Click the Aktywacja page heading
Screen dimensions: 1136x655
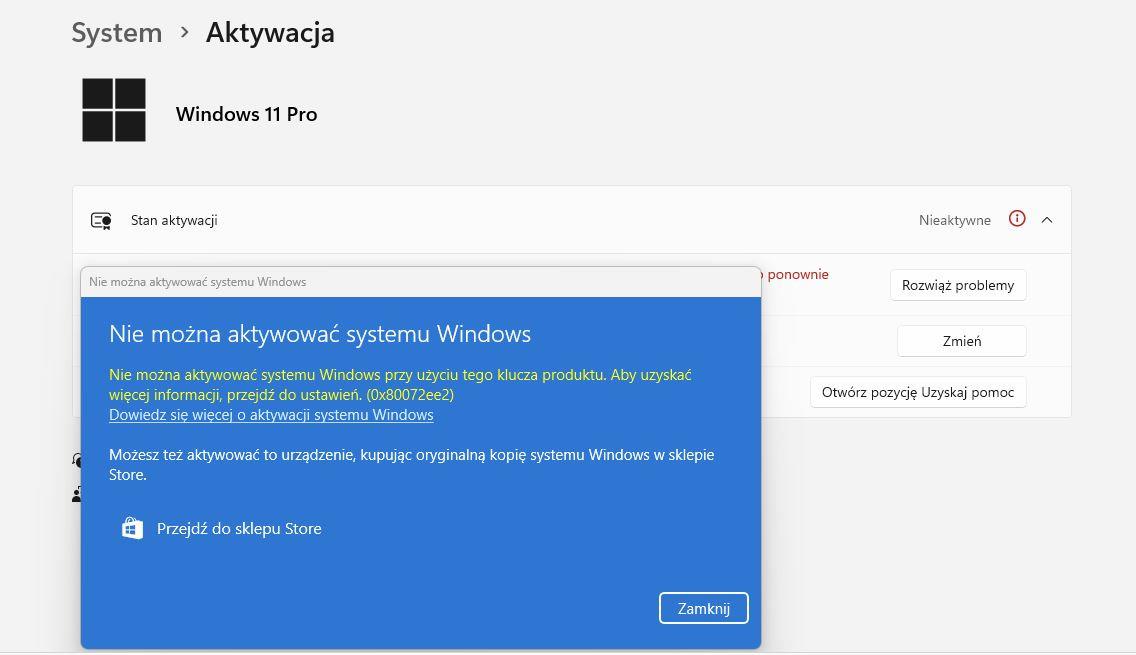270,33
